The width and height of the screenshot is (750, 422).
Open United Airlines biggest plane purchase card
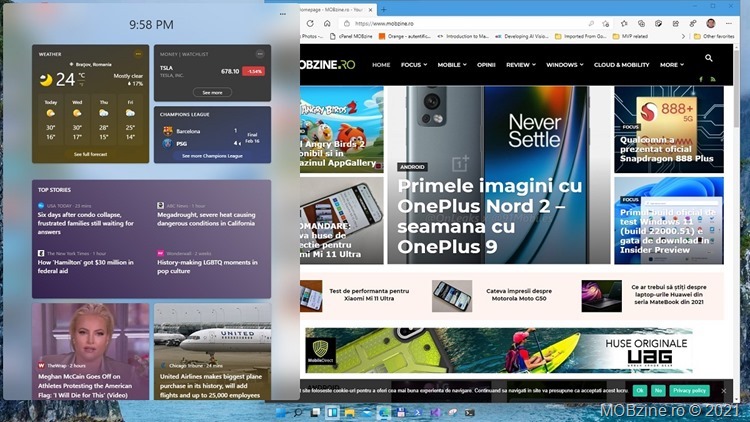[212, 351]
